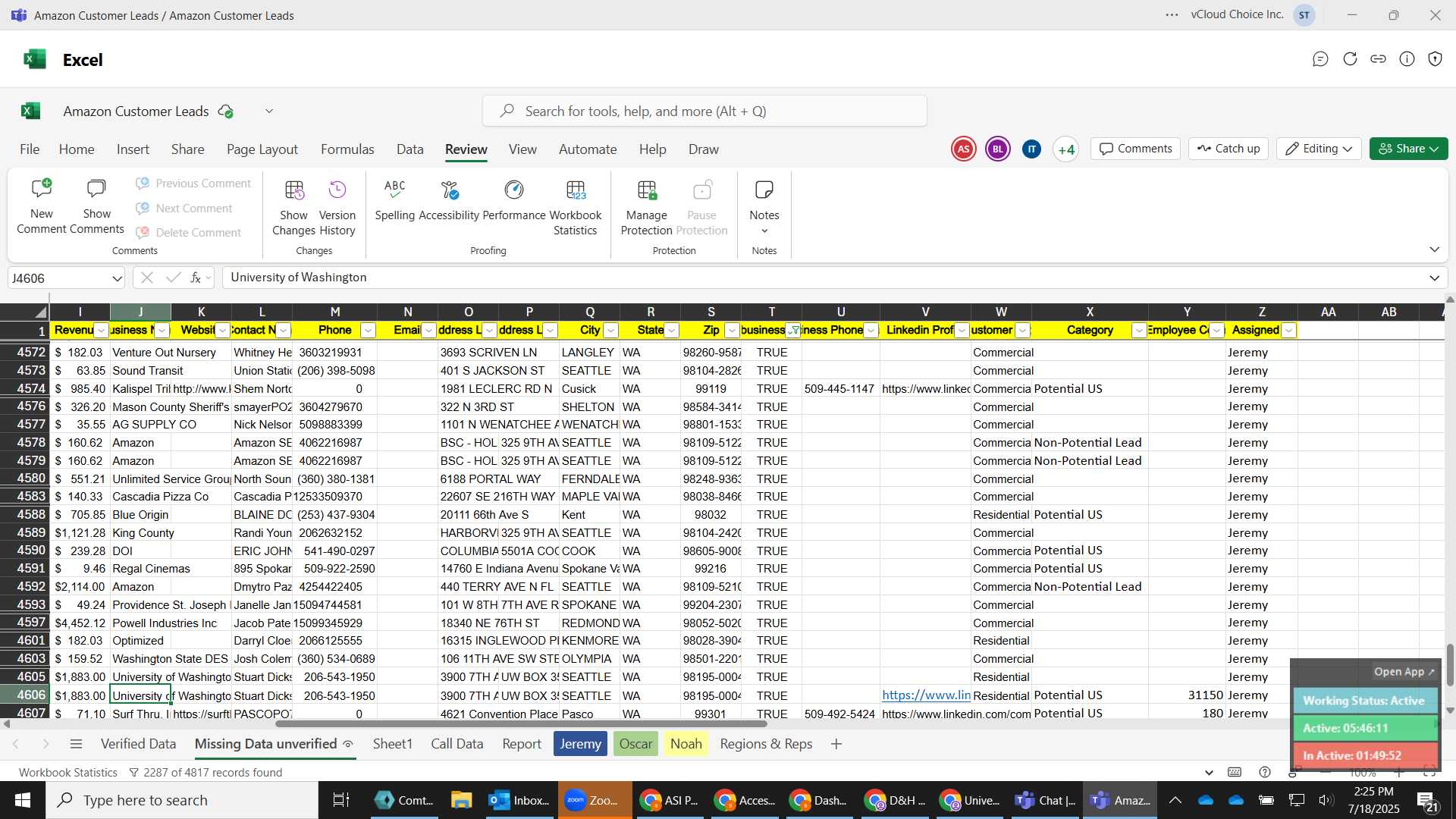Open the info icon in the header

pos(1407,59)
